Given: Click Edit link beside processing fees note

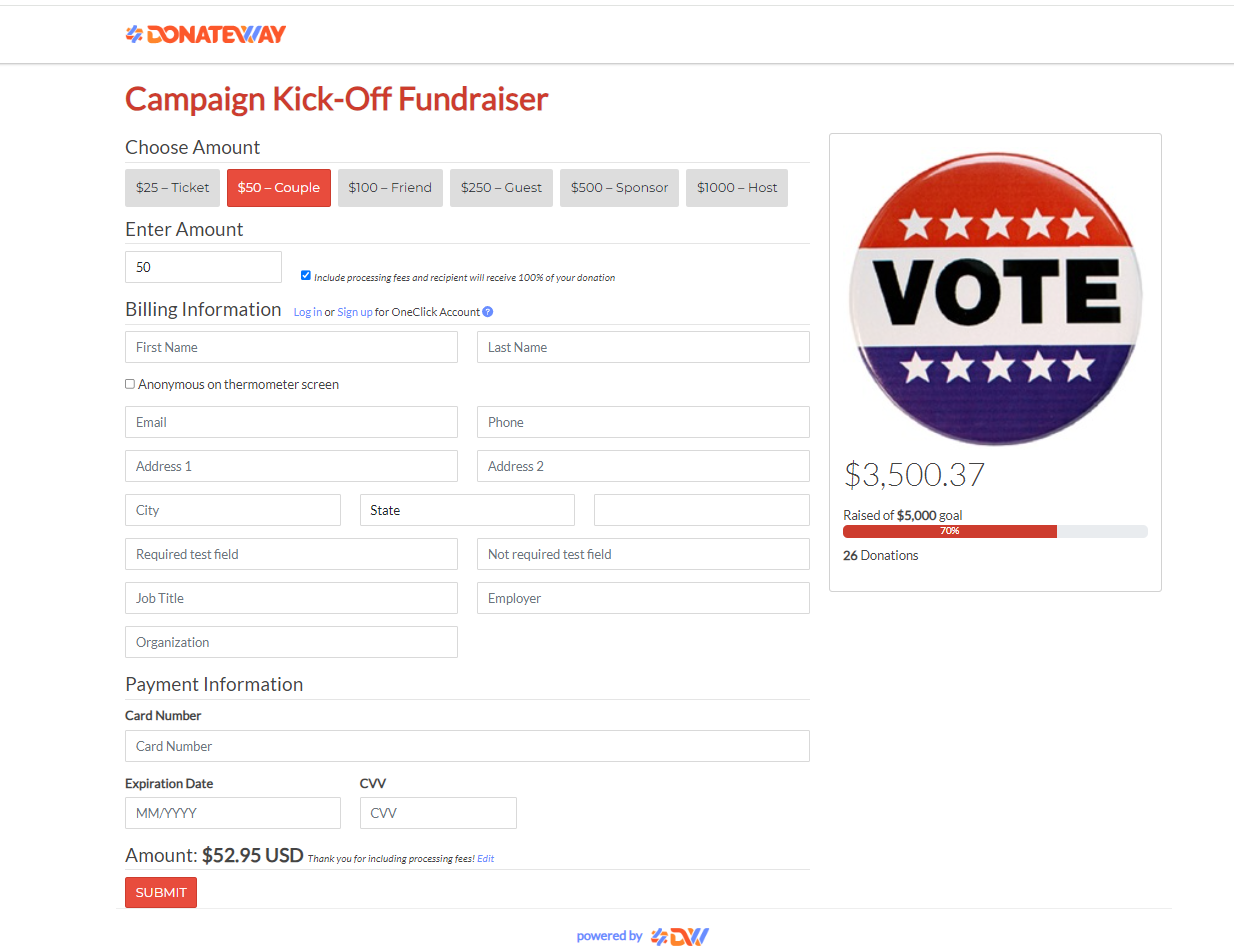Looking at the screenshot, I should [485, 859].
